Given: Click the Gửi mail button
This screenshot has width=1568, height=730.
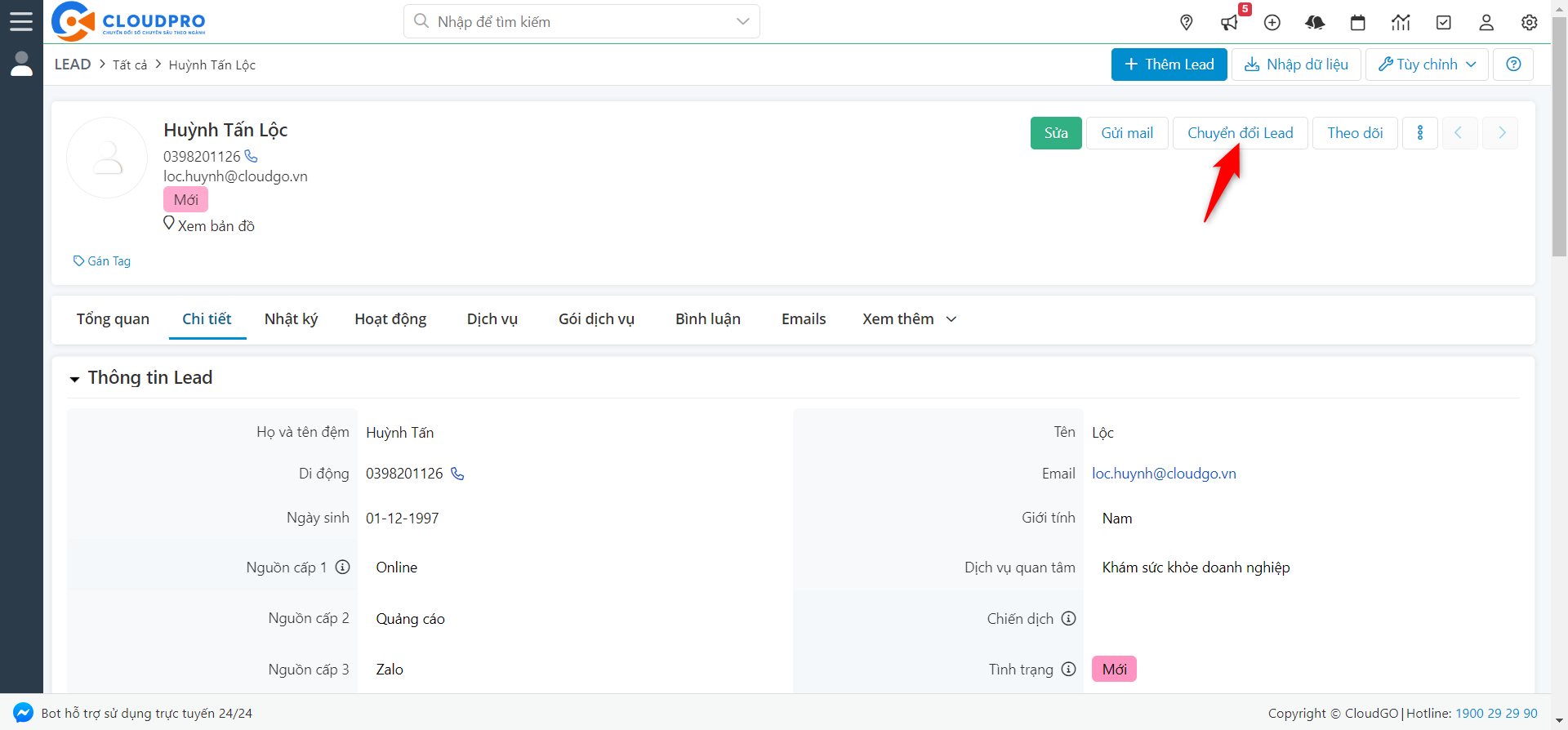Looking at the screenshot, I should [1127, 133].
